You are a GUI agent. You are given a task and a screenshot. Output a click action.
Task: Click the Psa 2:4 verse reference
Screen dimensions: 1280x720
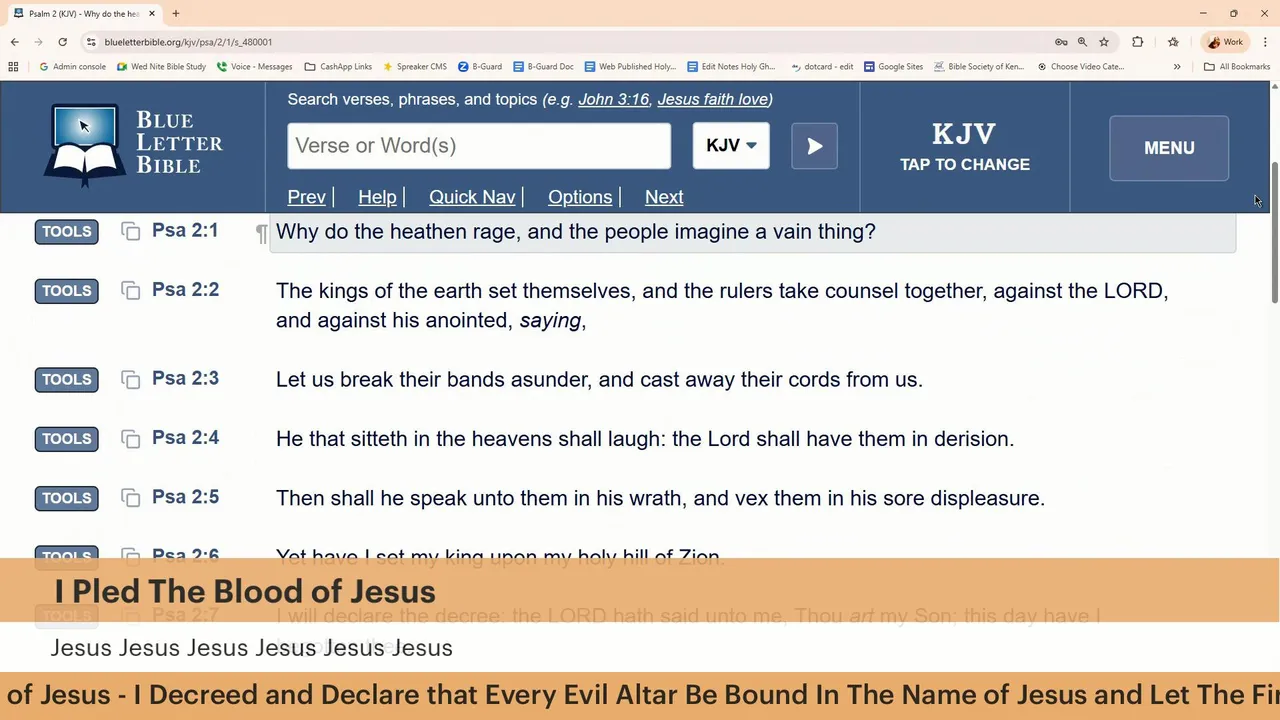[x=185, y=438]
